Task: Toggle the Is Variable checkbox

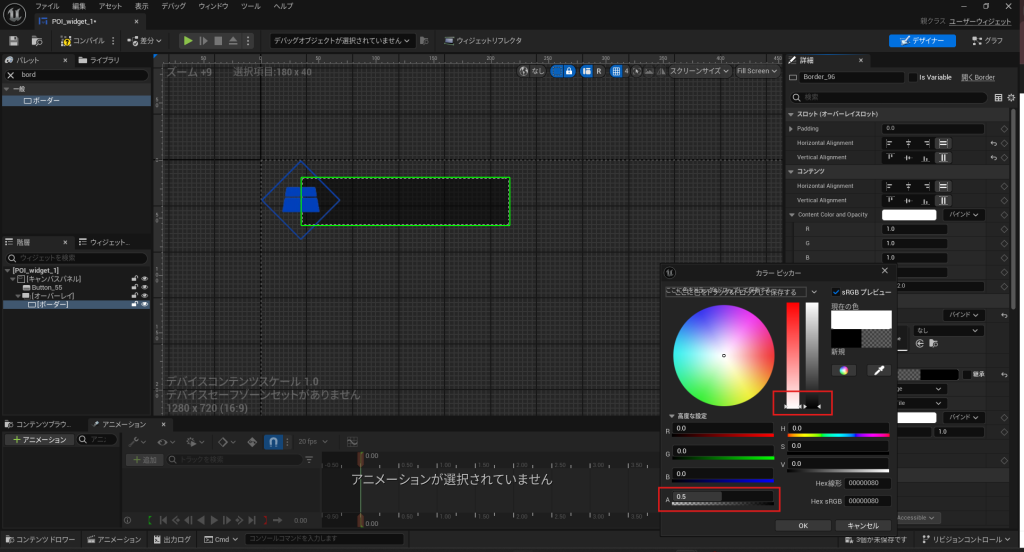Action: pyautogui.click(x=911, y=77)
